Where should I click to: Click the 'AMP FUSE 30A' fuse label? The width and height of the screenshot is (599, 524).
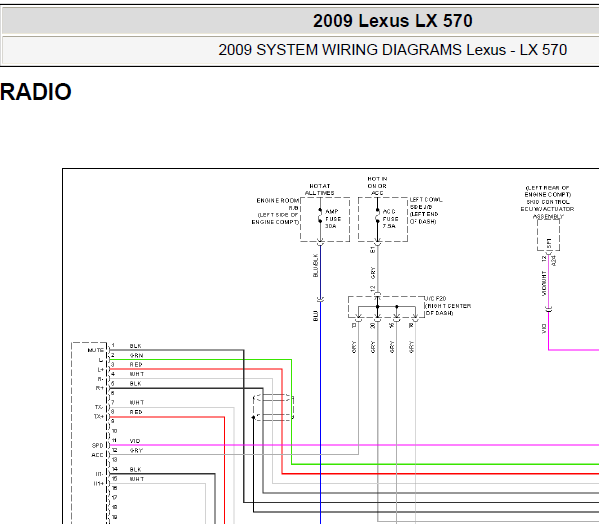click(333, 219)
